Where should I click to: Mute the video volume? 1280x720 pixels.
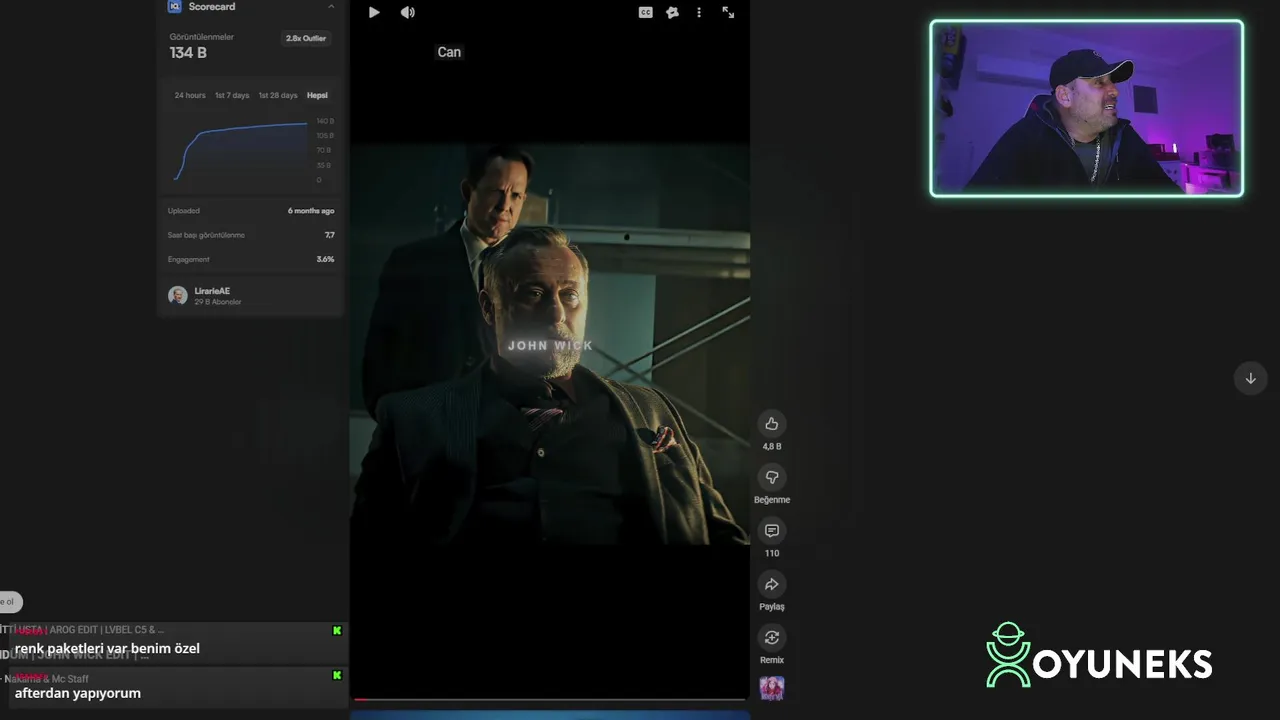pos(407,12)
